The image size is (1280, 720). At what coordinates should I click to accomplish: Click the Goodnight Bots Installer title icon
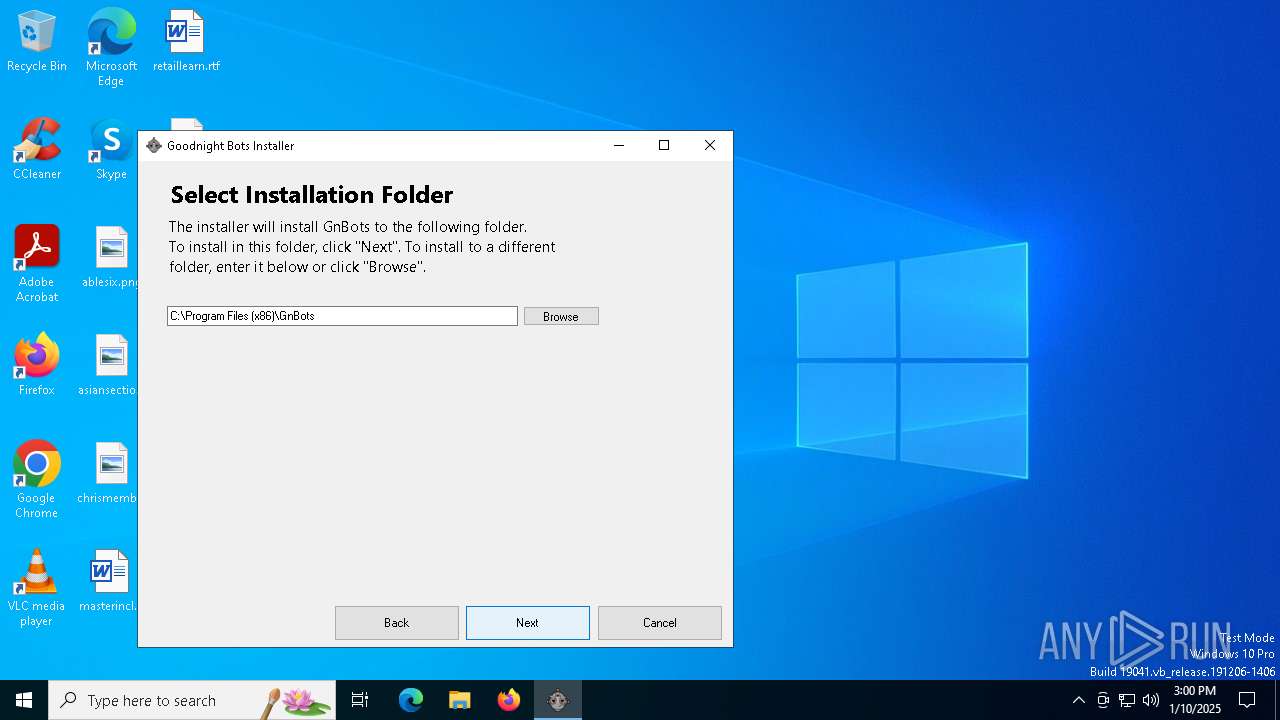click(153, 146)
